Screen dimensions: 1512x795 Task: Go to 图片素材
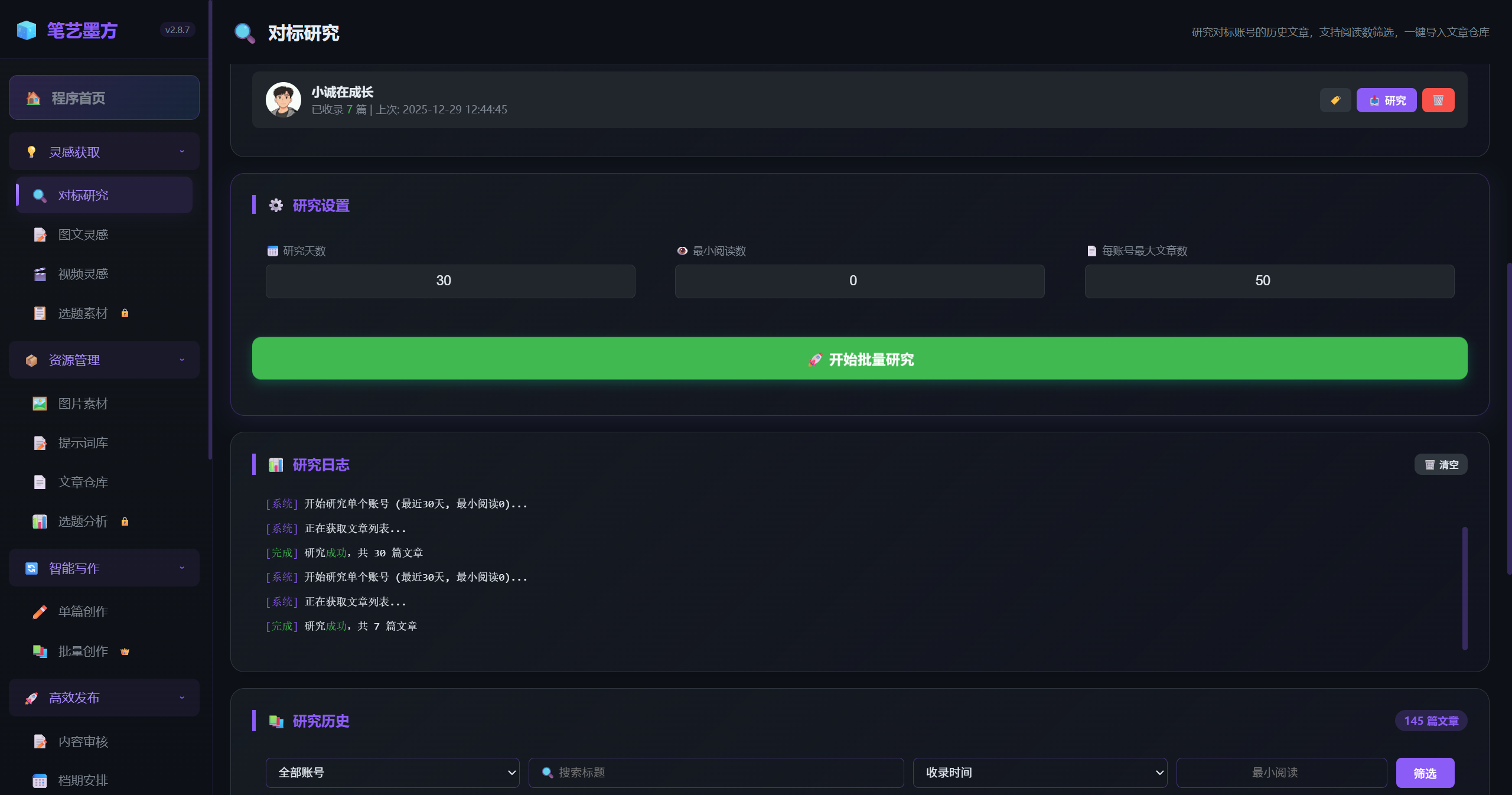point(83,404)
